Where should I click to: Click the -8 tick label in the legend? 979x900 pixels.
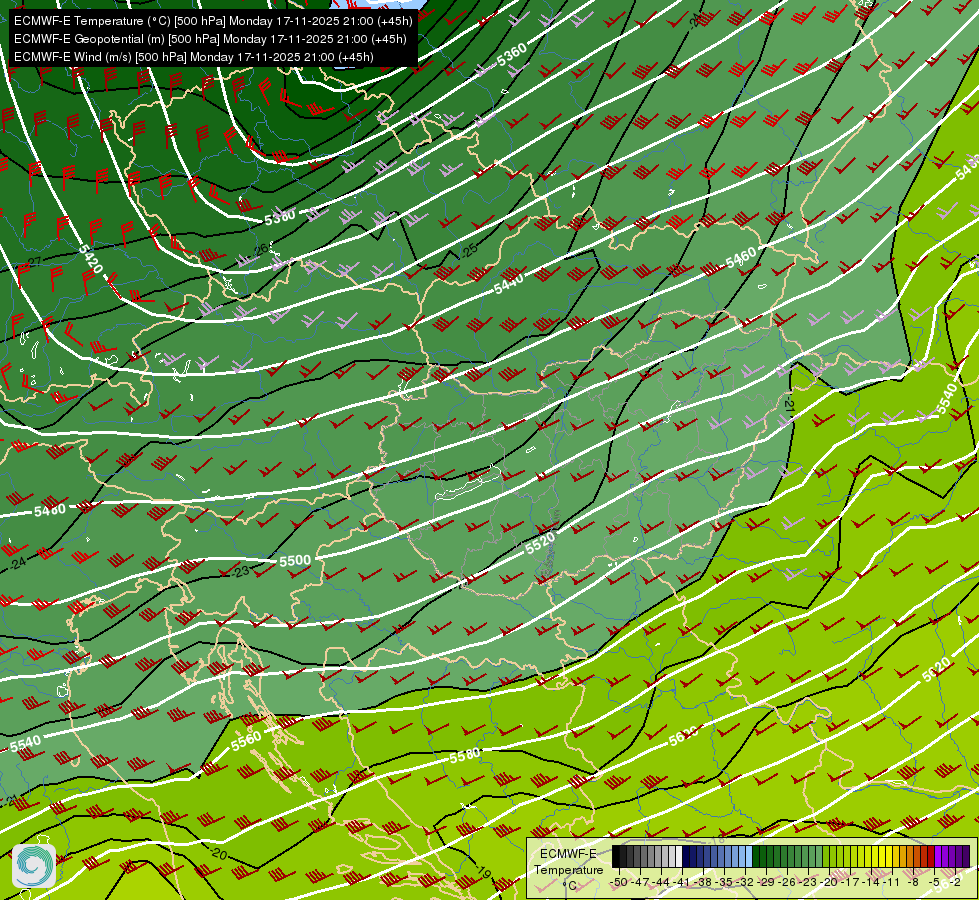[x=913, y=883]
